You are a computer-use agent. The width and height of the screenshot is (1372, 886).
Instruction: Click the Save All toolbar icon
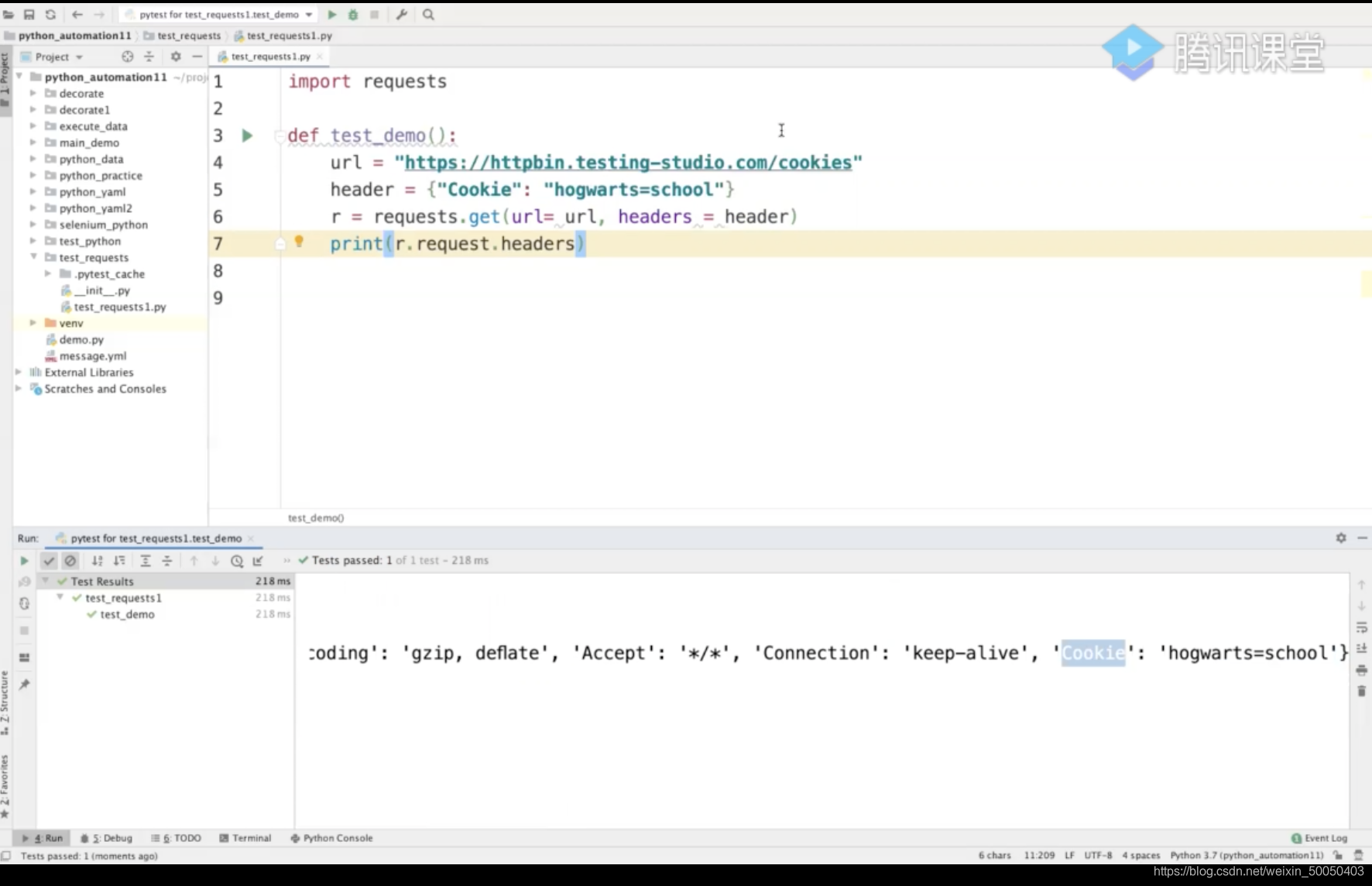tap(29, 15)
